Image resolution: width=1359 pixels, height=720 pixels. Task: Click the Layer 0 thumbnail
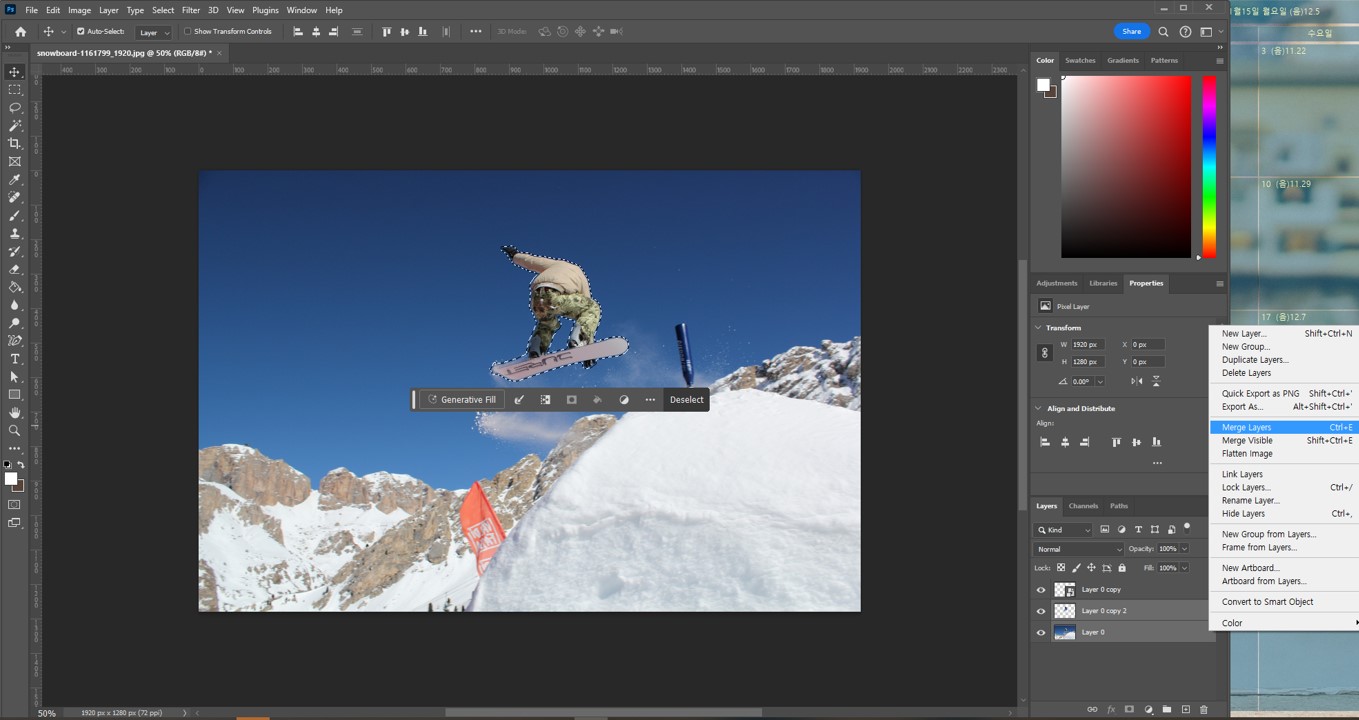pos(1065,632)
